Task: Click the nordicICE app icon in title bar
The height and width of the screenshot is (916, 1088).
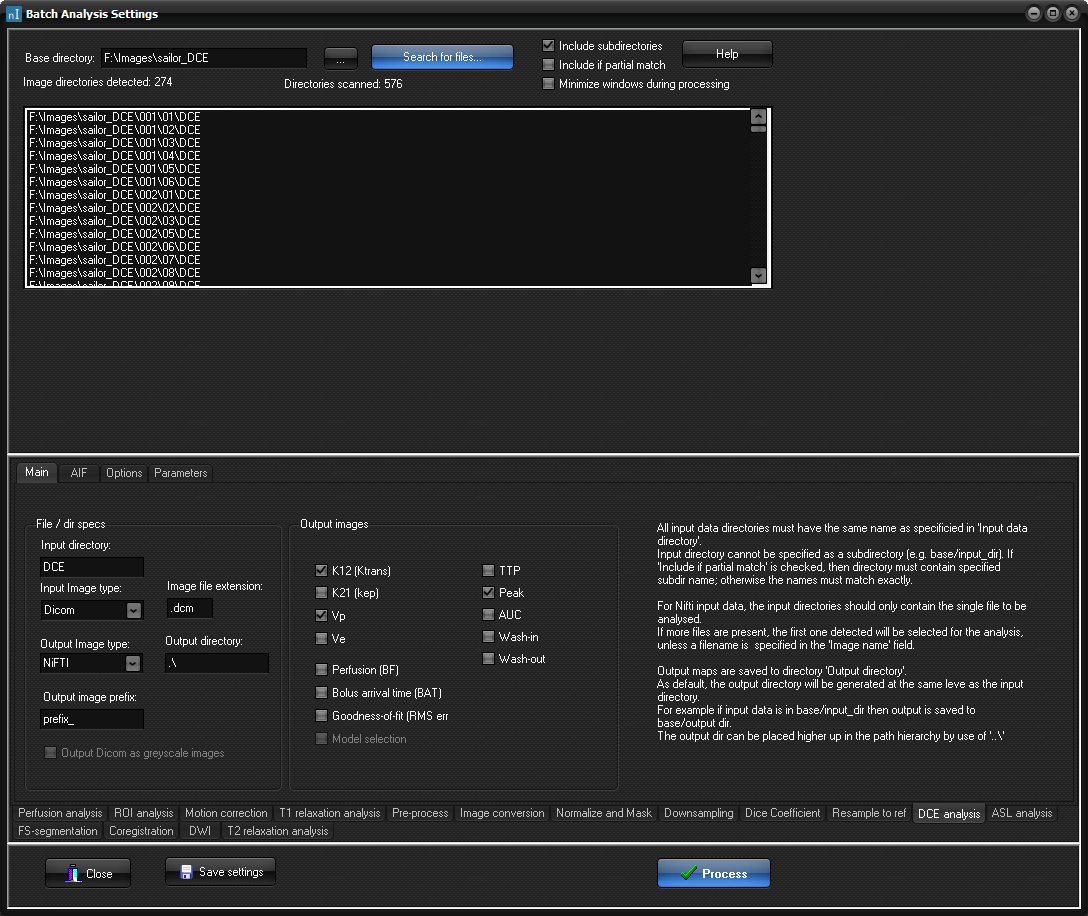Action: [x=13, y=14]
